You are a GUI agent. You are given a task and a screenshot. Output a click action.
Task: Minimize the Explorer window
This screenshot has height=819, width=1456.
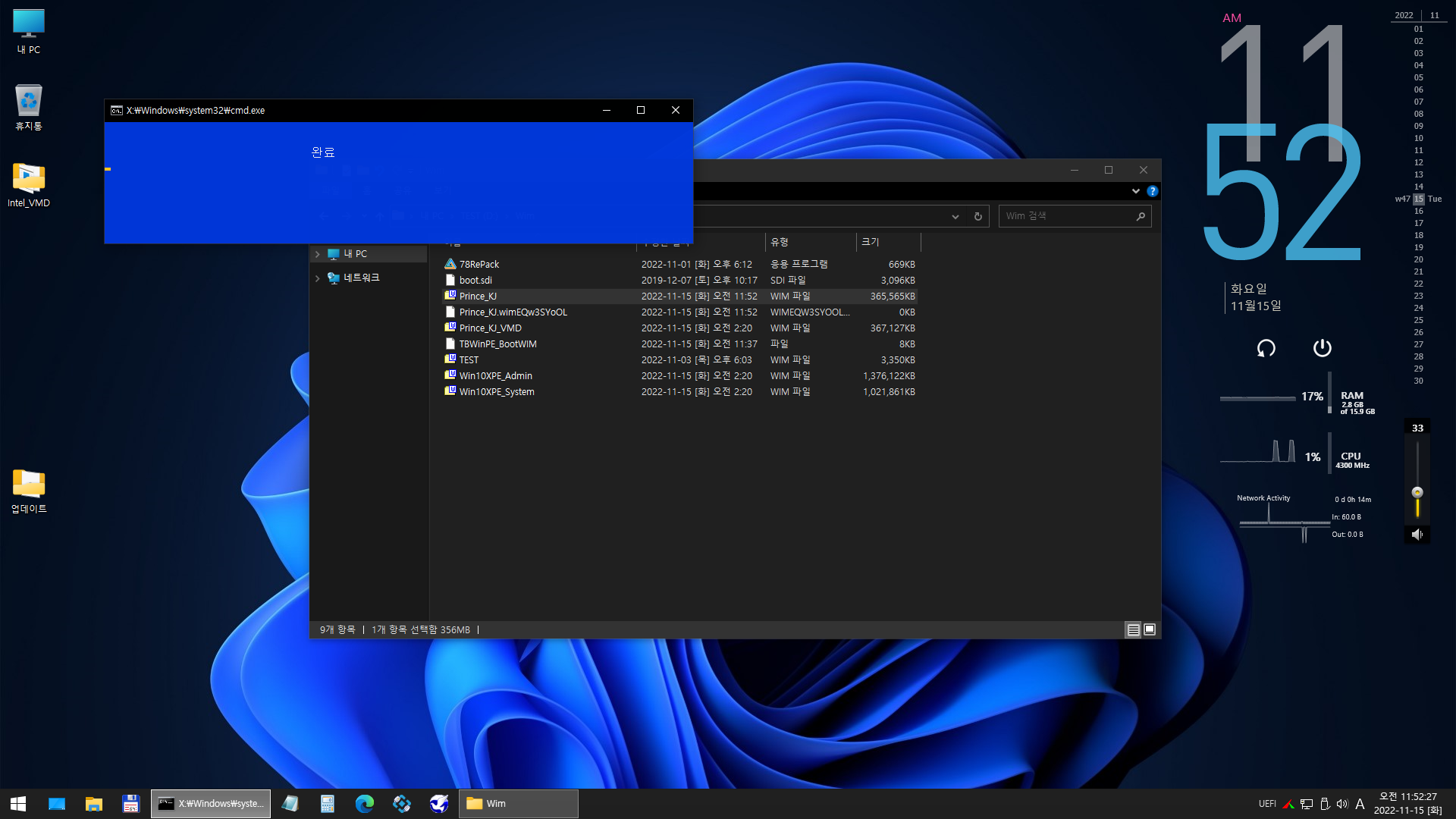pyautogui.click(x=1074, y=171)
